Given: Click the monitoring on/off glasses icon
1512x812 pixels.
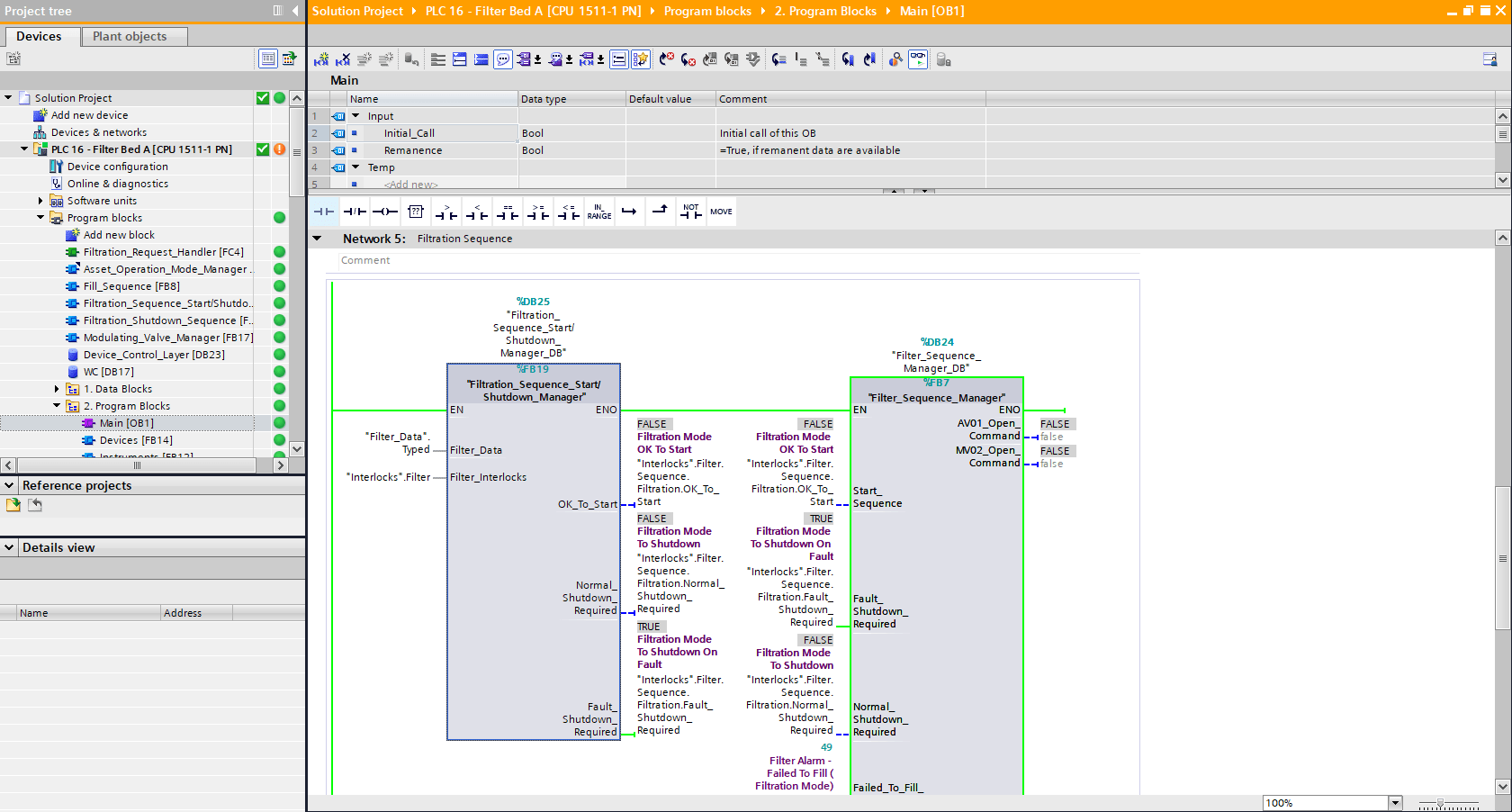Looking at the screenshot, I should 917,59.
